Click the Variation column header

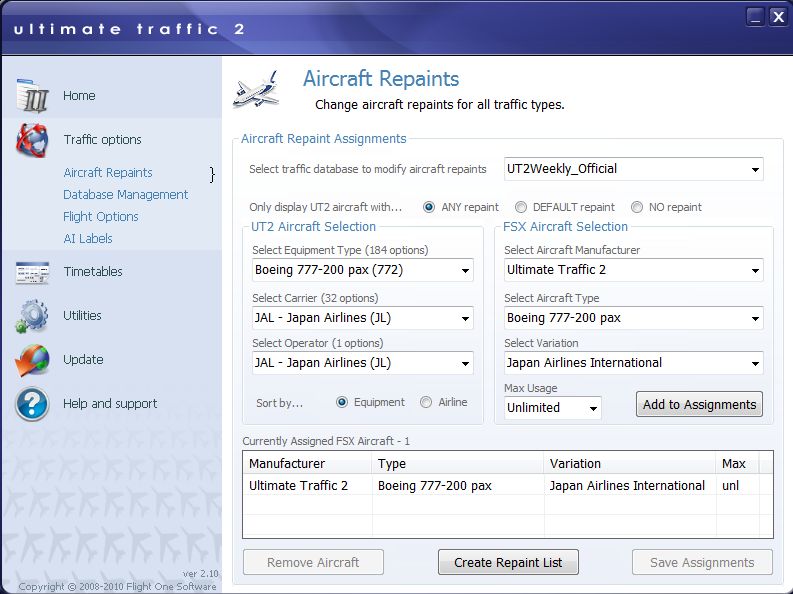630,464
